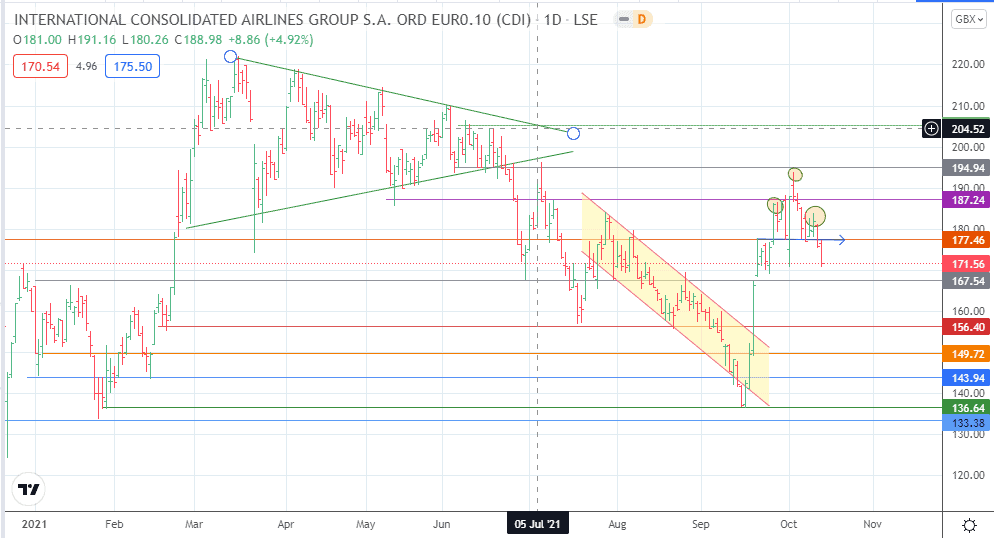
Task: Select the 204.52 crosshair price label
Action: click(x=968, y=129)
